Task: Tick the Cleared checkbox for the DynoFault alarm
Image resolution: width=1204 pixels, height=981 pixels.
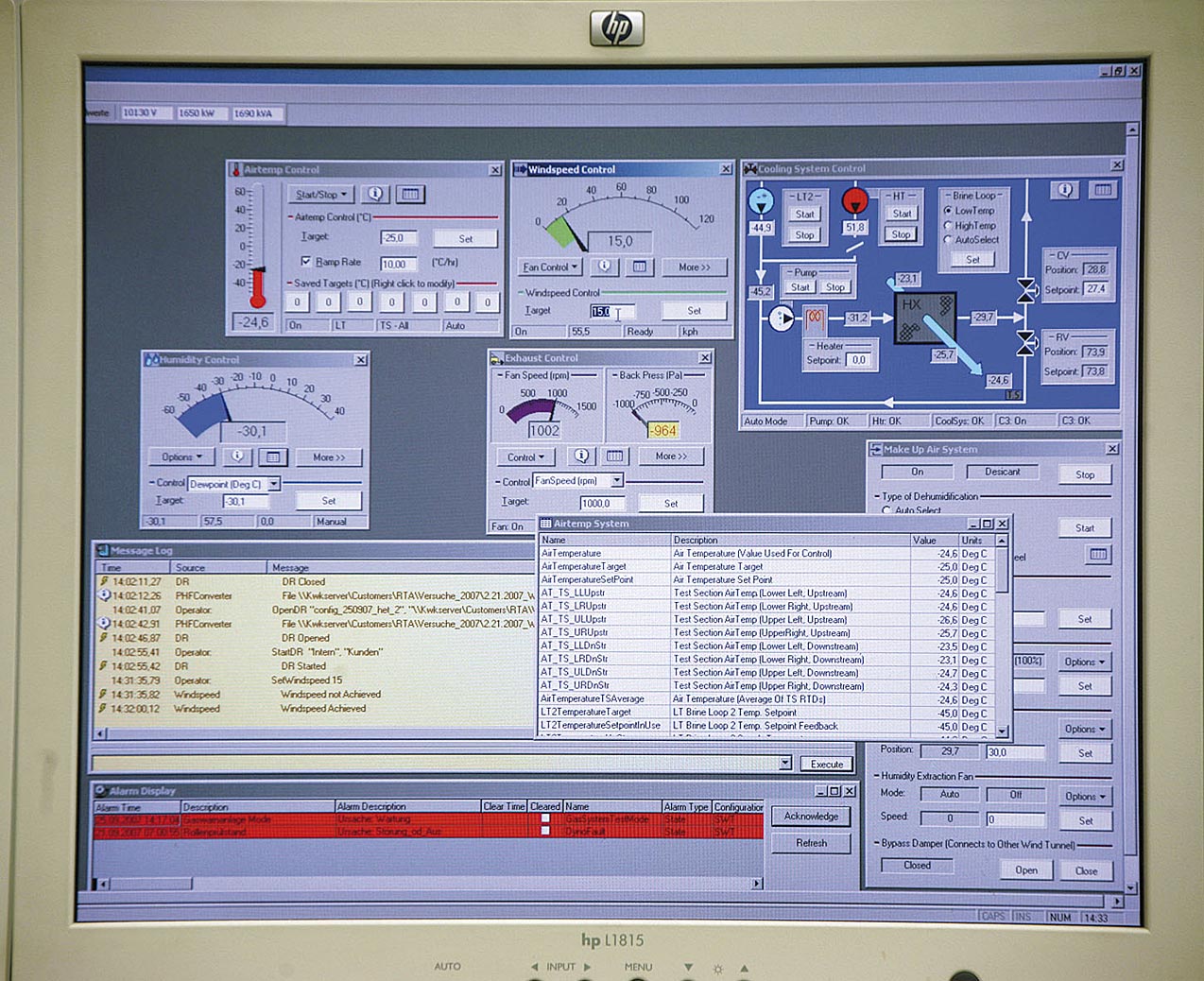Action: [545, 832]
